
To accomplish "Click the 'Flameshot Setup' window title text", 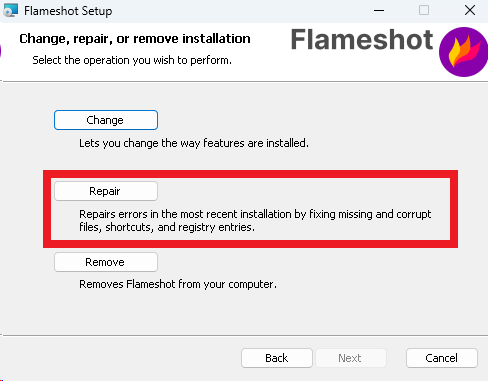I will click(68, 11).
